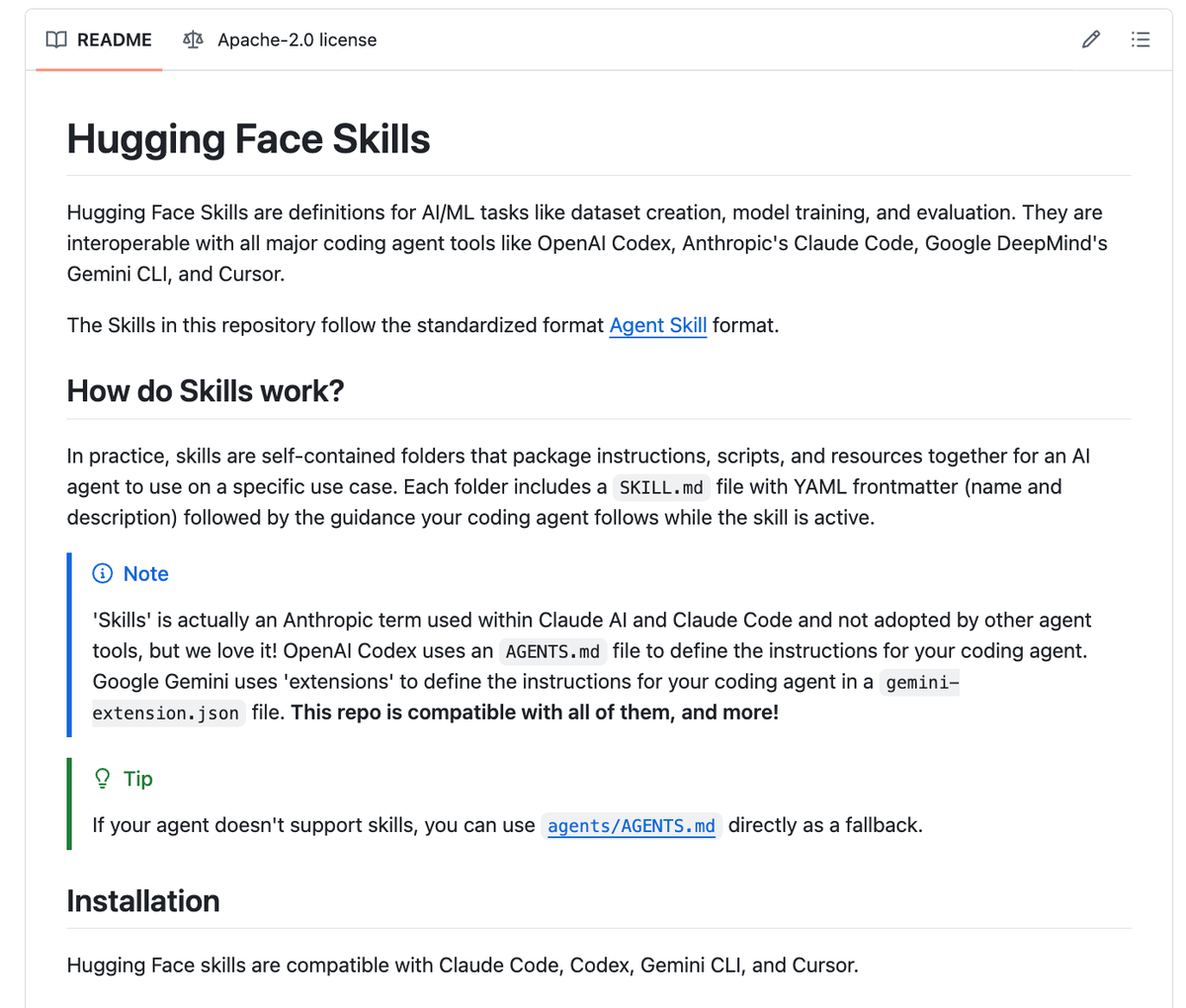Click the Hugging Face Skills heading
This screenshot has width=1186, height=1008.
click(x=249, y=138)
